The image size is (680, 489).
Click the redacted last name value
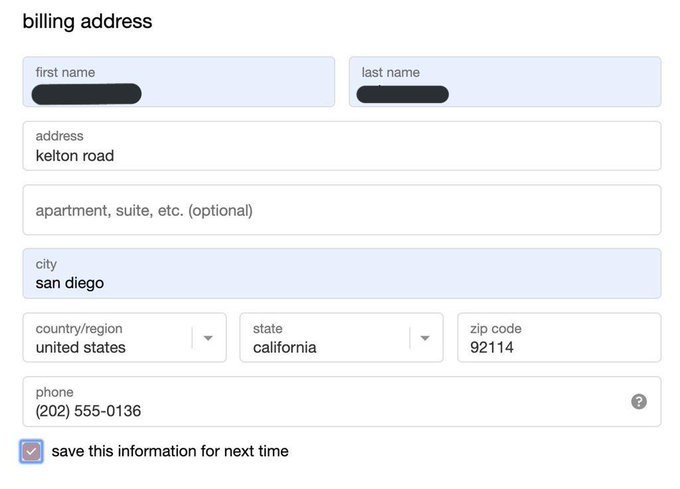tap(402, 95)
